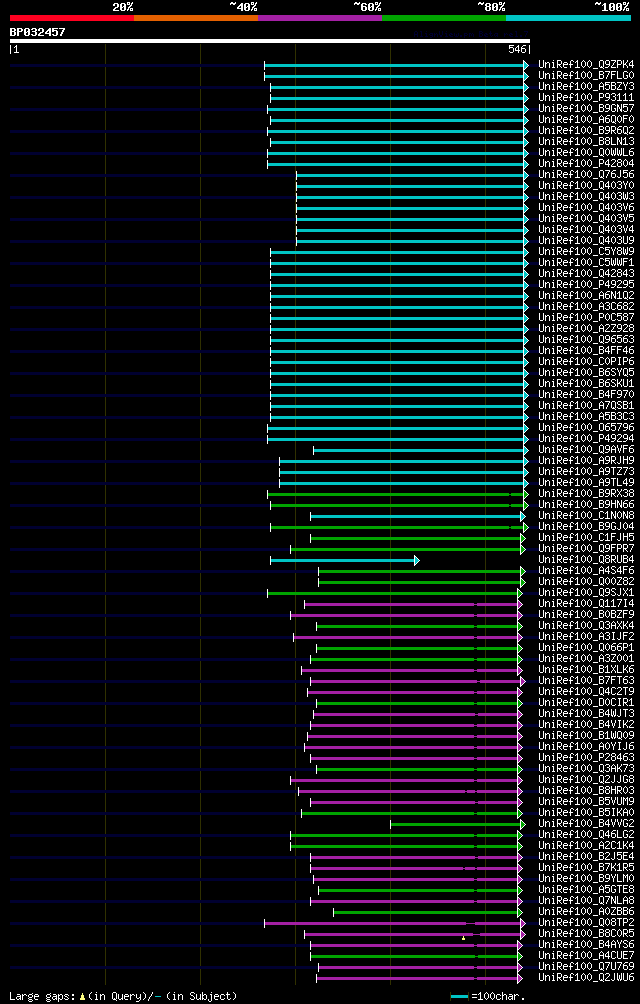
Task: Select the UniRef100_Q76J56 label
Action: pos(586,175)
